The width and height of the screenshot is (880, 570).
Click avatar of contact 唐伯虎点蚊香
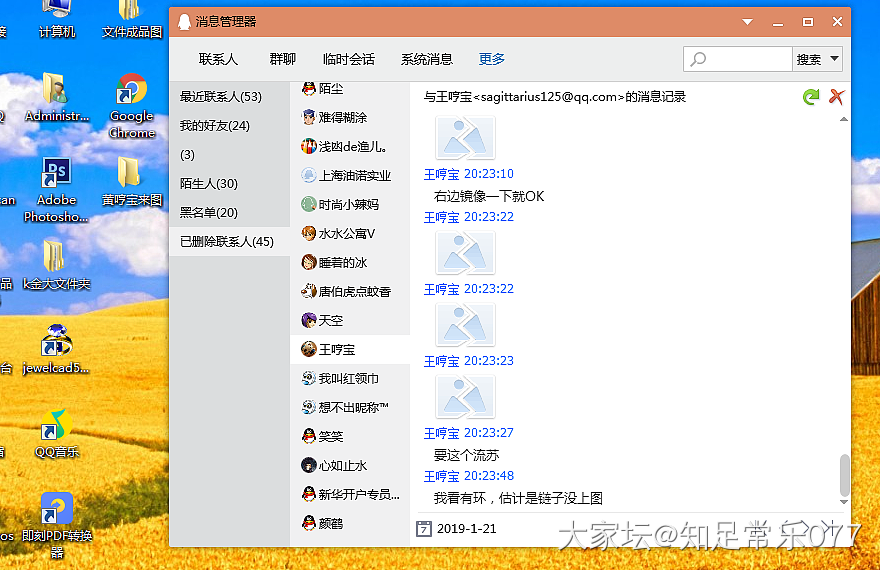tap(309, 291)
